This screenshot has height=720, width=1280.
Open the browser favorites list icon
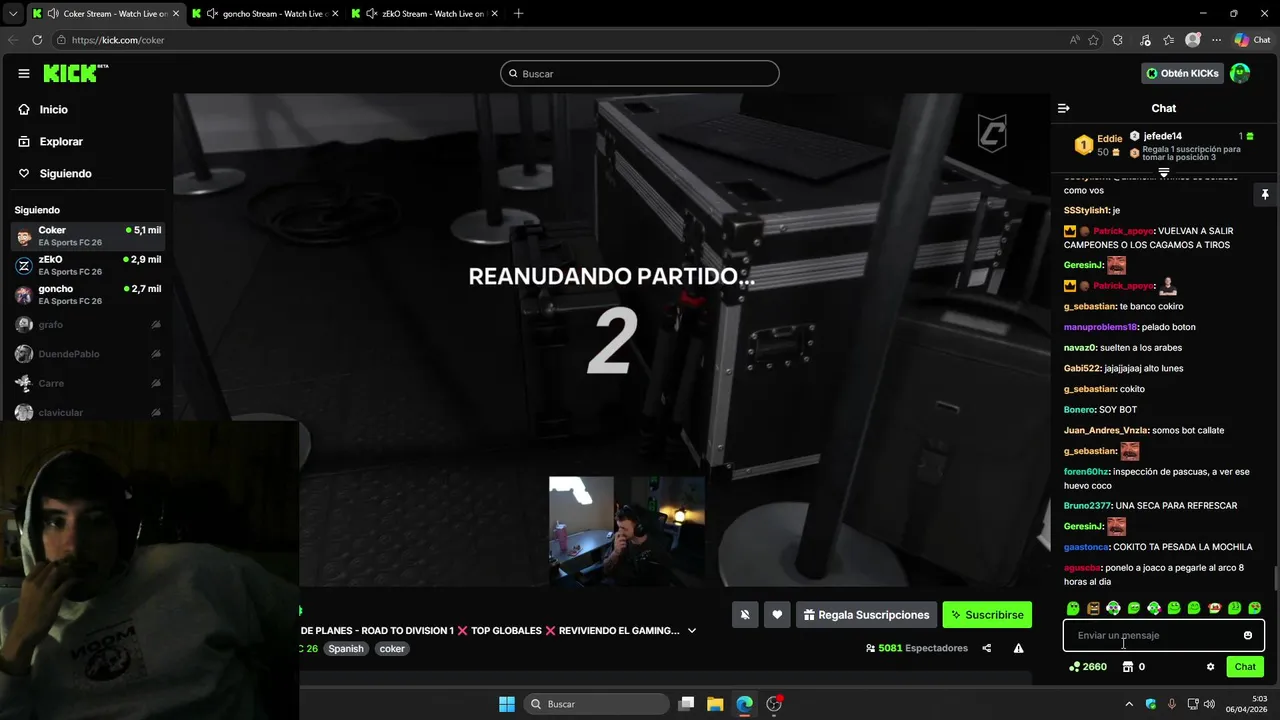(1168, 40)
